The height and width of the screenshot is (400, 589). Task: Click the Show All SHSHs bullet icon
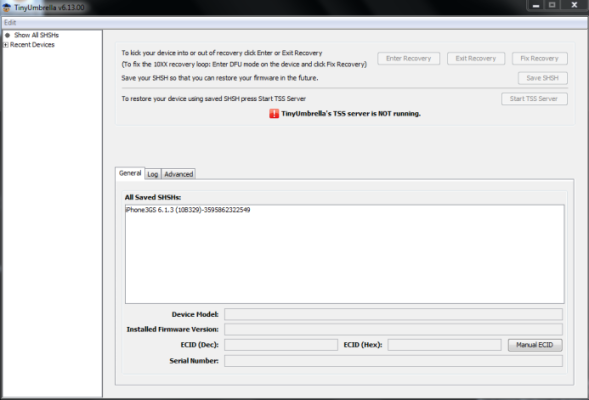click(7, 35)
